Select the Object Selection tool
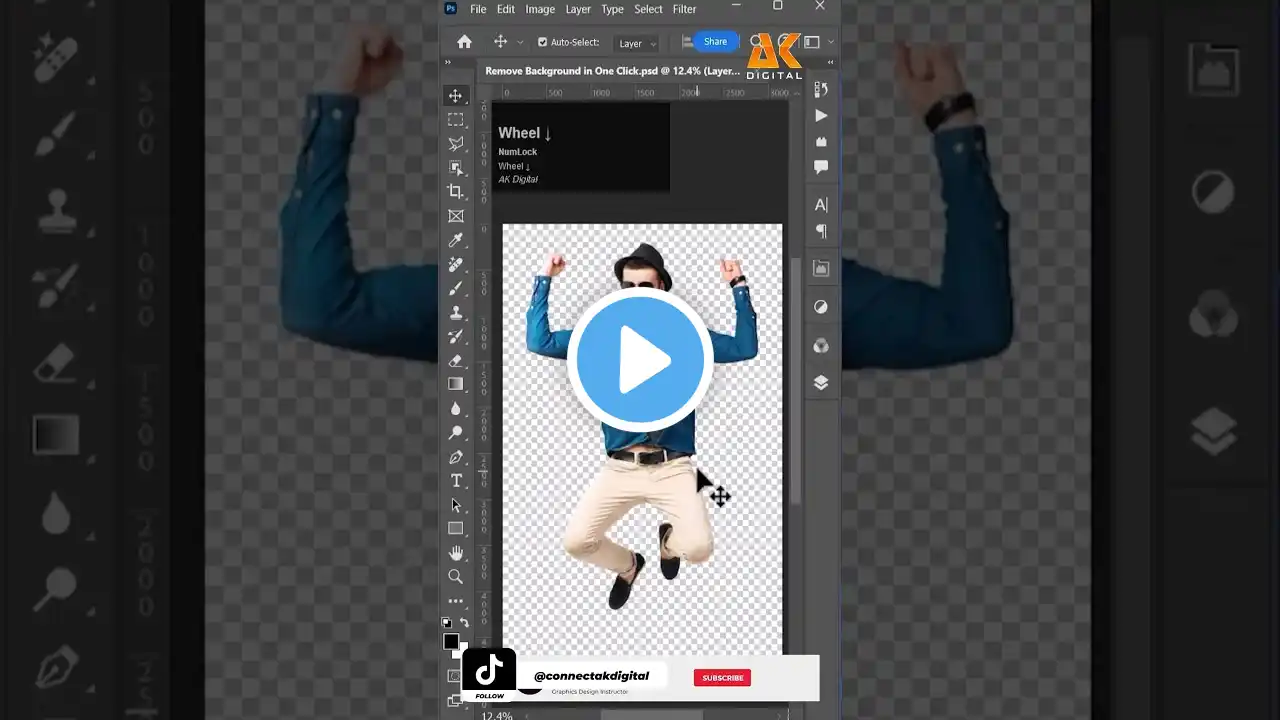The image size is (1280, 720). [455, 168]
